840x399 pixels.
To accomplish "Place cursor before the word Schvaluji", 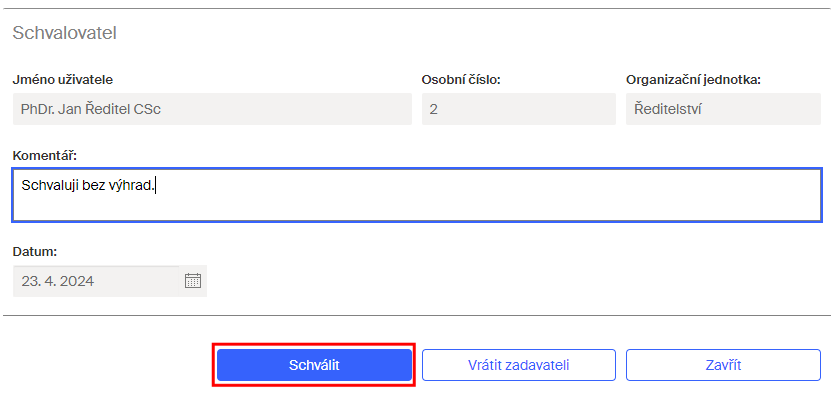I will pos(22,186).
